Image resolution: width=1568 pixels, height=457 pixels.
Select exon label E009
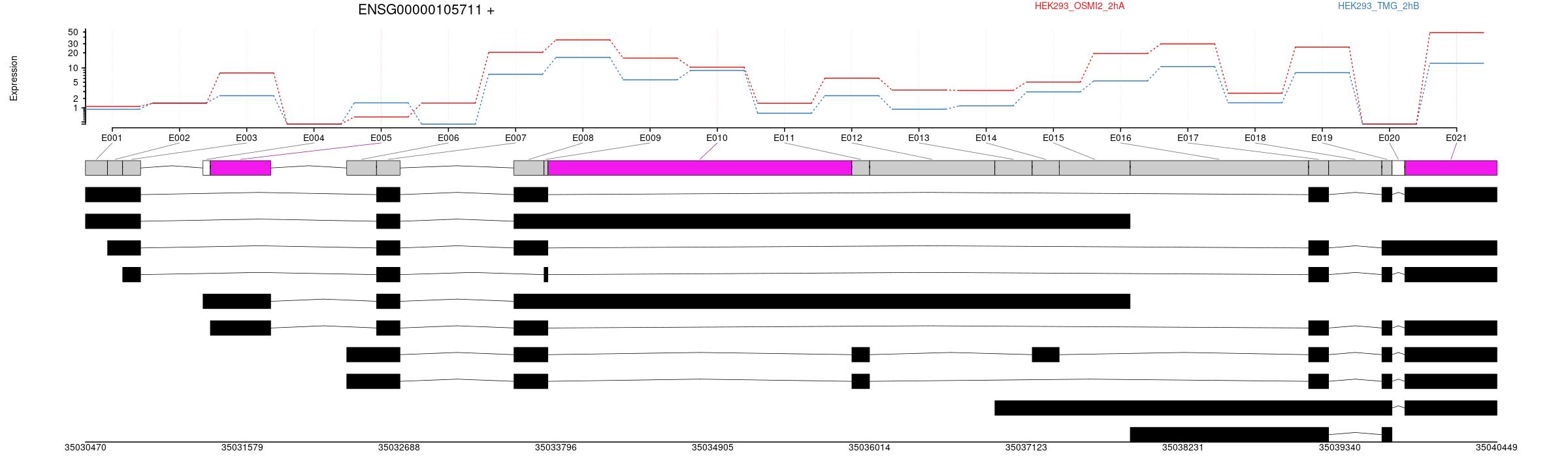click(x=650, y=138)
